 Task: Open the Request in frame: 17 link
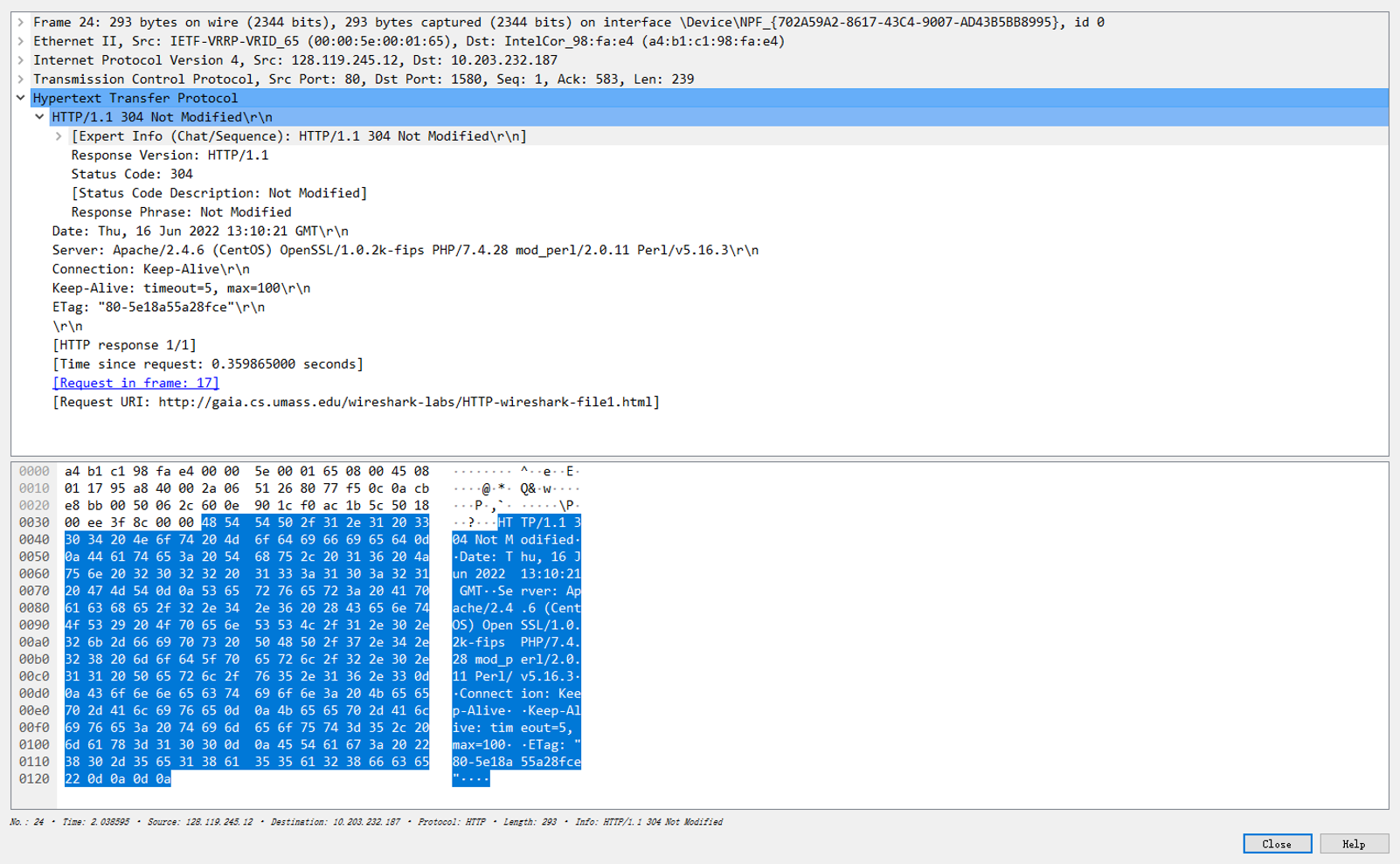point(135,383)
